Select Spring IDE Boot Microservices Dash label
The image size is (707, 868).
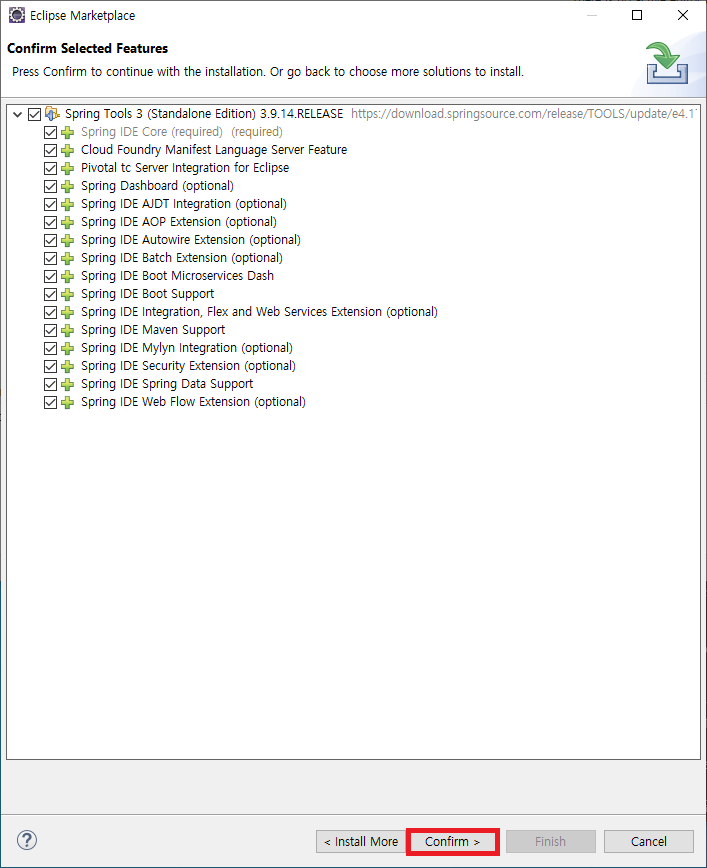pos(177,276)
